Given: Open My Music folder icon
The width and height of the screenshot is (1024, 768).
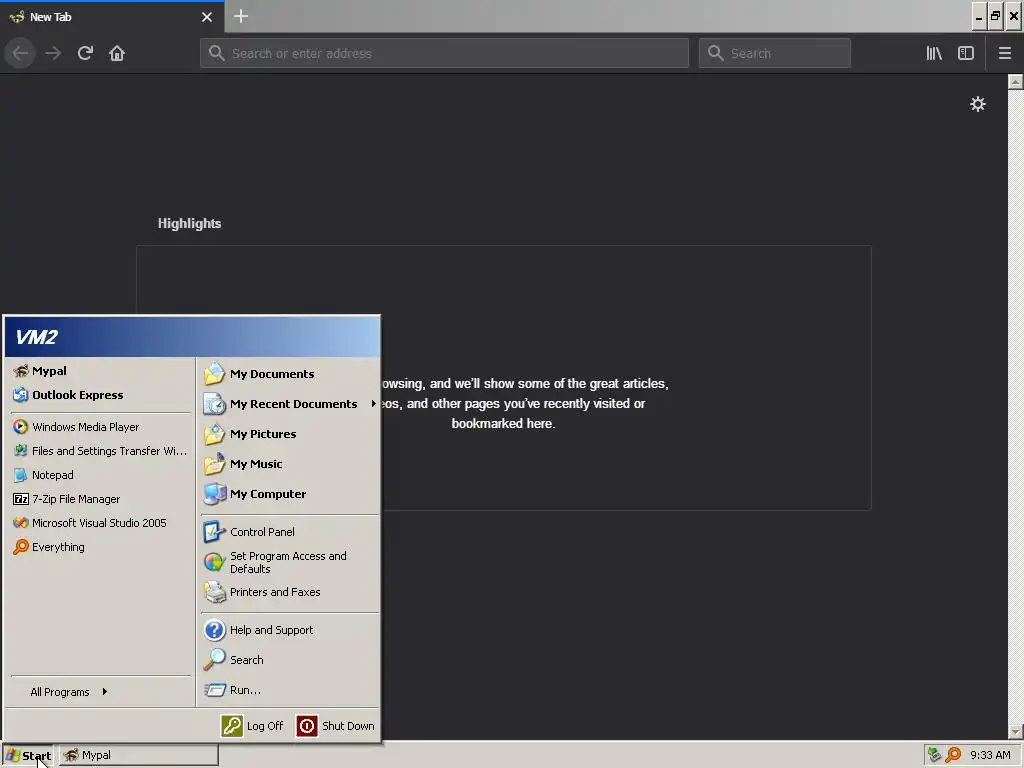Looking at the screenshot, I should [214, 464].
